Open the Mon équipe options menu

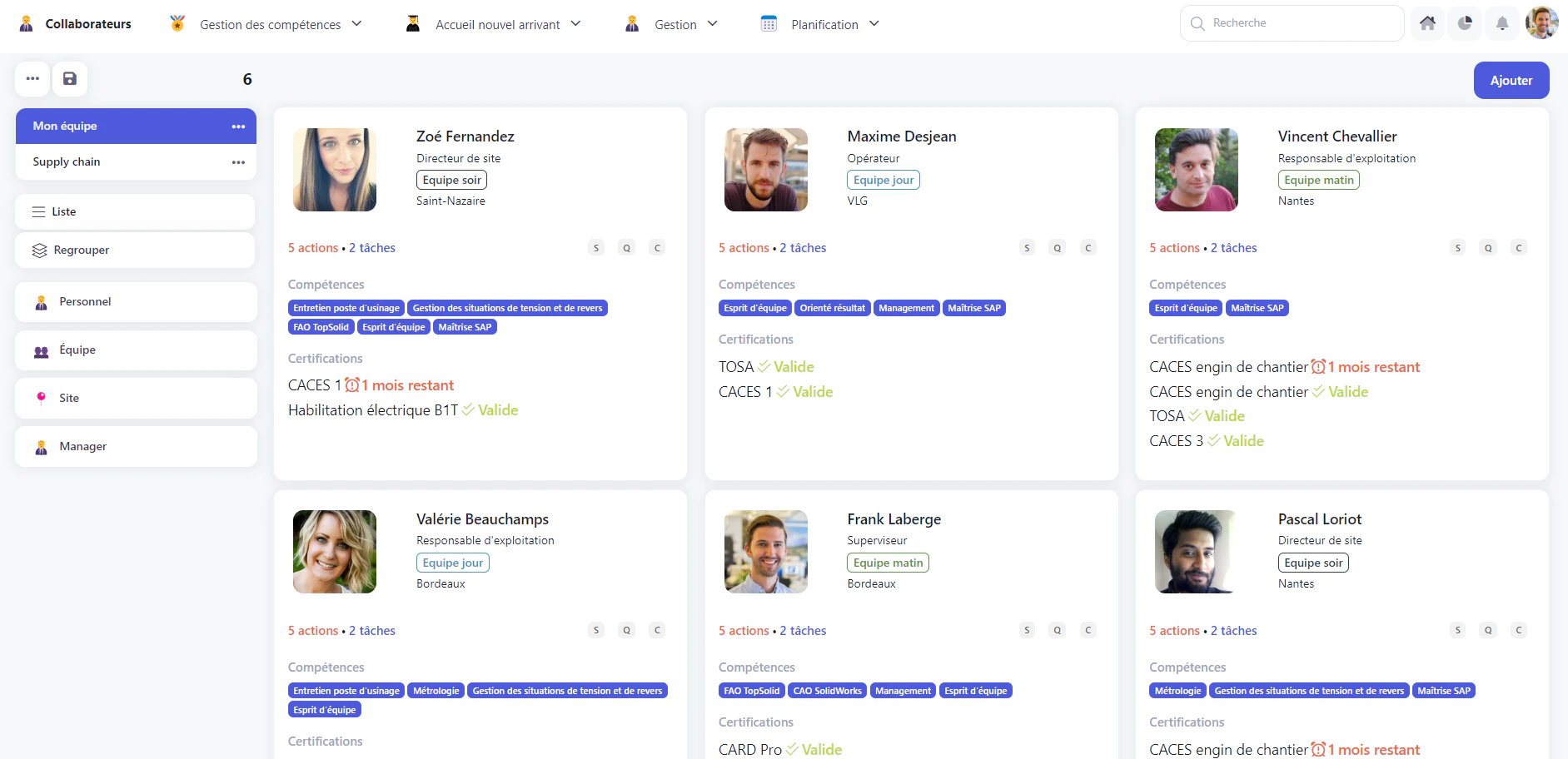click(x=238, y=126)
